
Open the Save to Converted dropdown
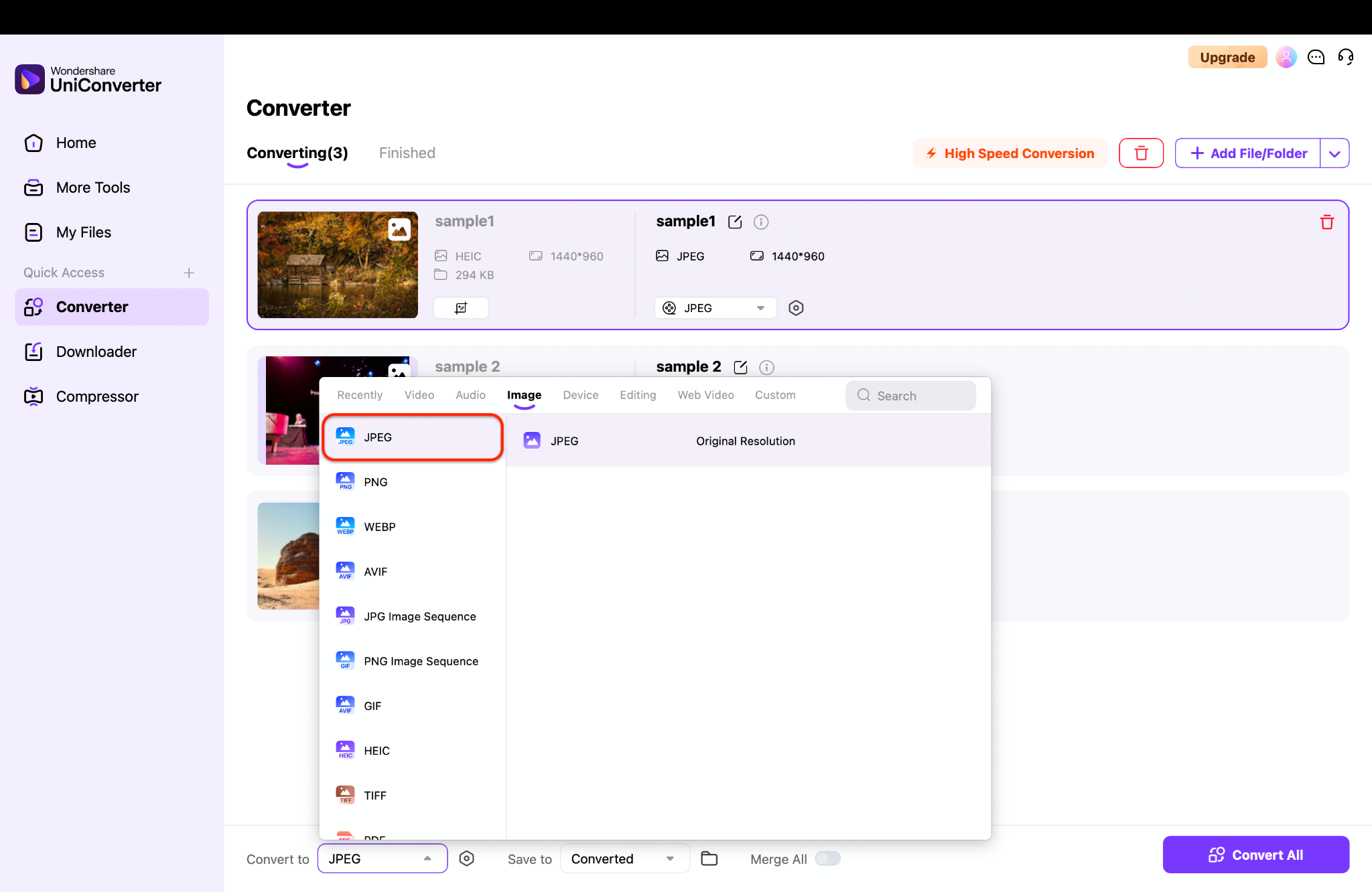click(624, 859)
